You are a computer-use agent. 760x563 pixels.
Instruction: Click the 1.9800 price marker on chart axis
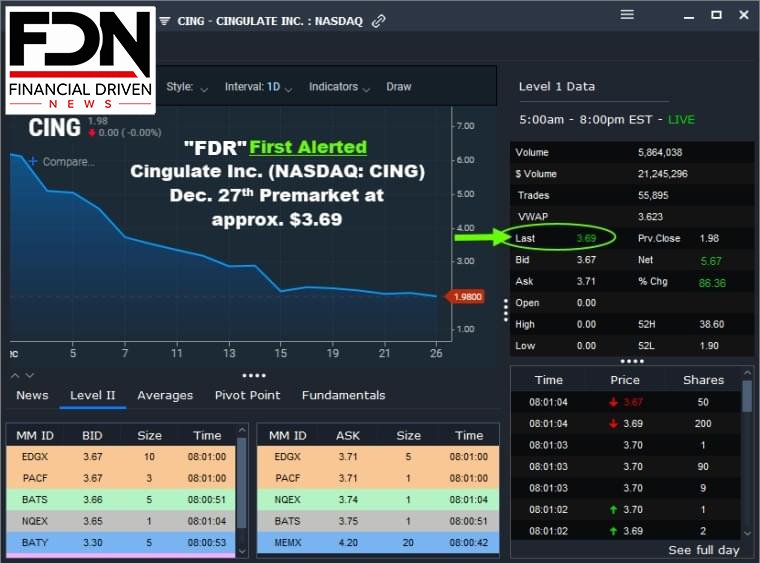(464, 297)
